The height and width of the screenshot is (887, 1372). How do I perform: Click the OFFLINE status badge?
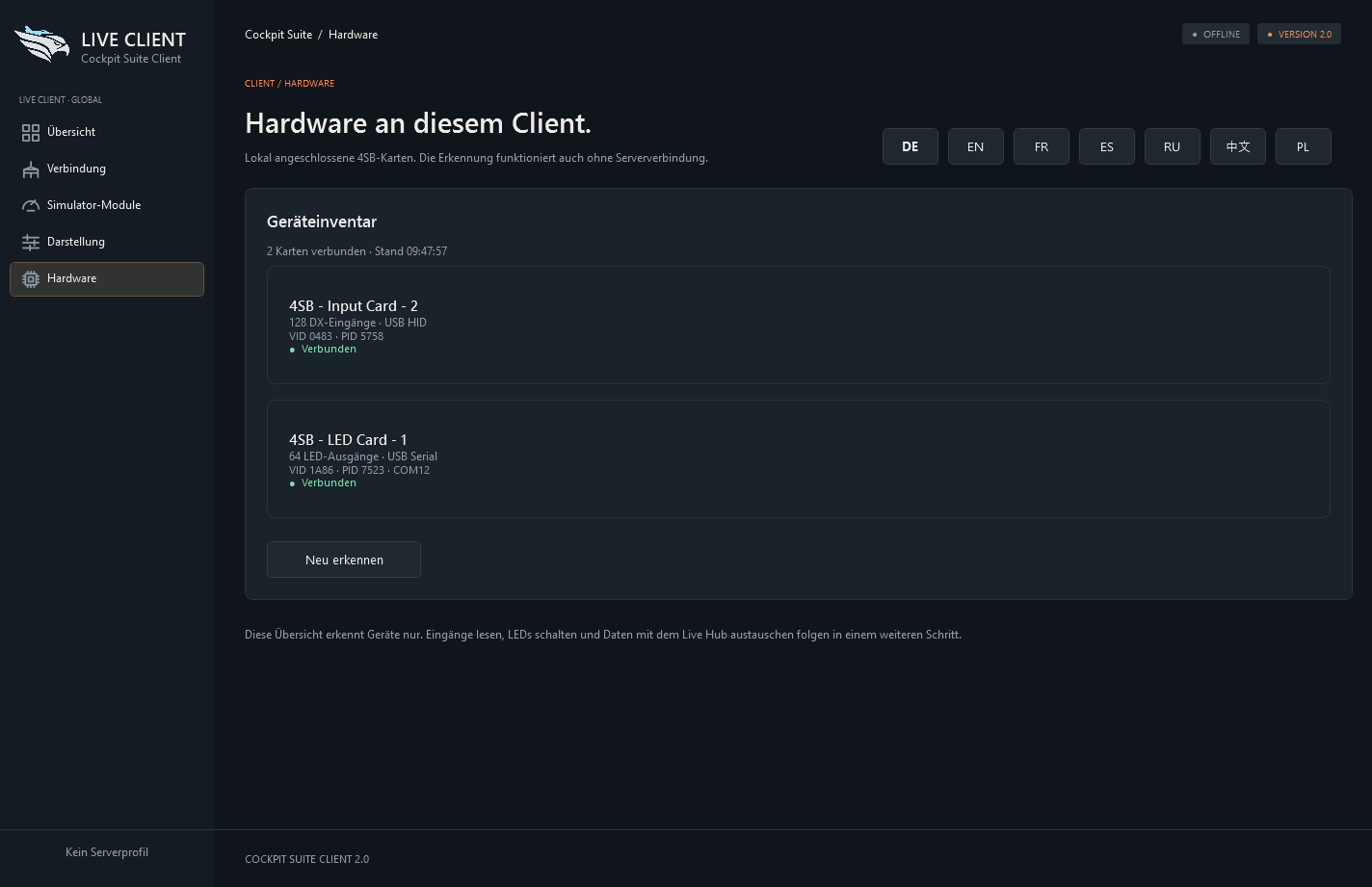(1216, 34)
